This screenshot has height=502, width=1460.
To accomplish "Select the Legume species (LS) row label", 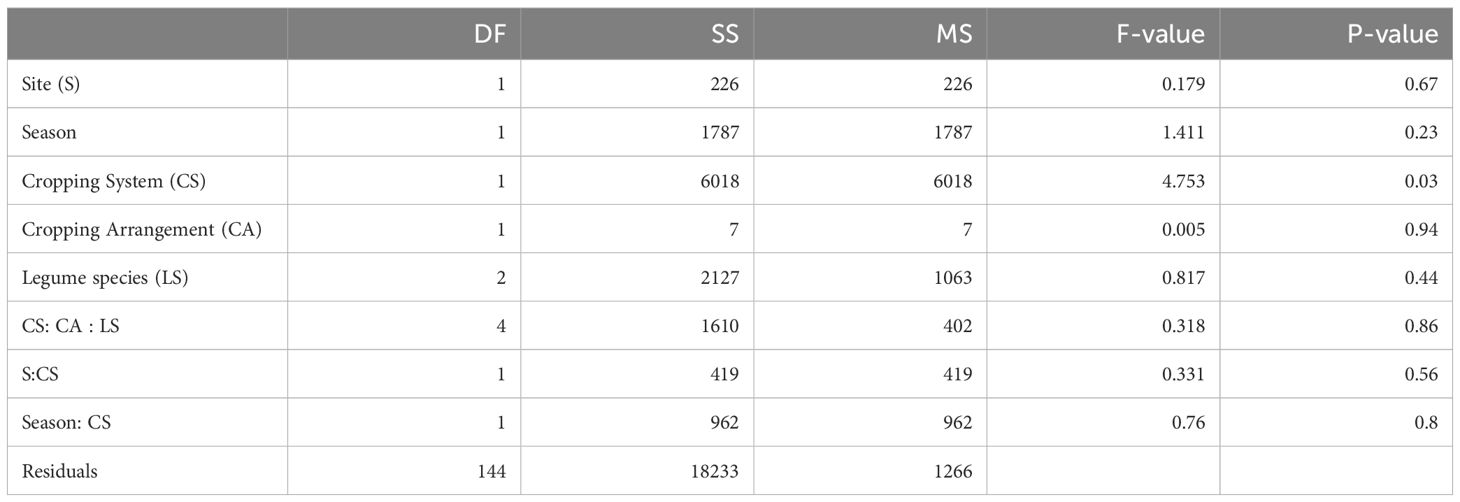I will [x=105, y=278].
